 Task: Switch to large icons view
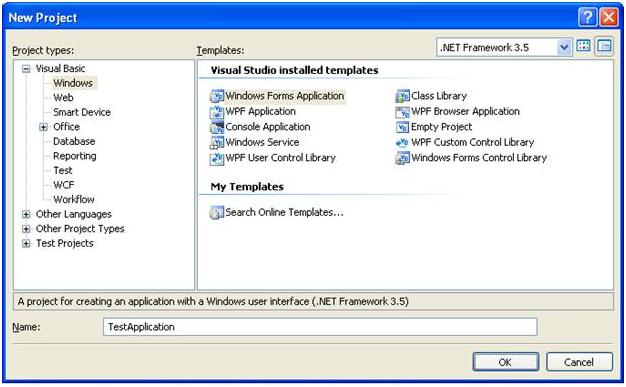pyautogui.click(x=584, y=46)
